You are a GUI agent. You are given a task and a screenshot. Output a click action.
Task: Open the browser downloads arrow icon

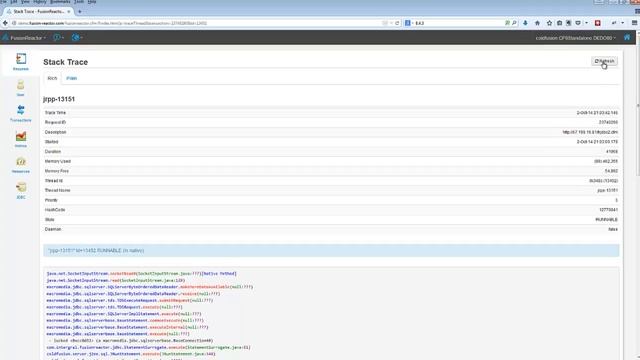[x=525, y=23]
